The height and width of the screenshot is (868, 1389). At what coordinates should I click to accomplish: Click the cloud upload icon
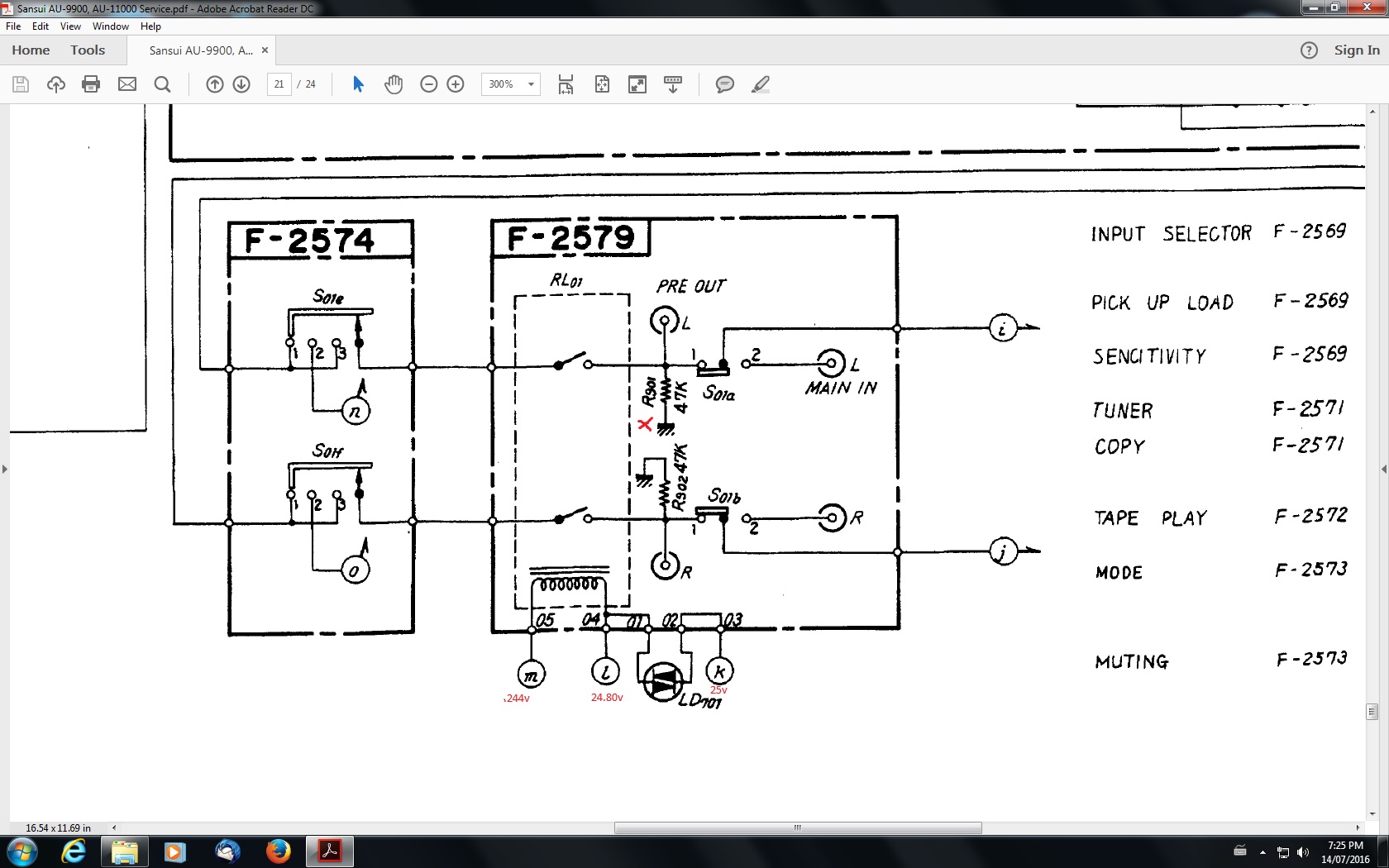tap(55, 84)
